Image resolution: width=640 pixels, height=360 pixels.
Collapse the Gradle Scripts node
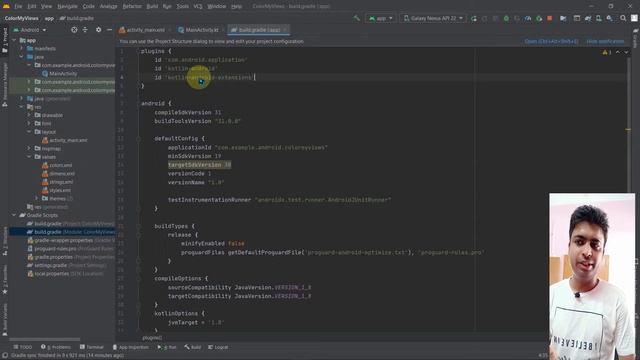coord(15,215)
